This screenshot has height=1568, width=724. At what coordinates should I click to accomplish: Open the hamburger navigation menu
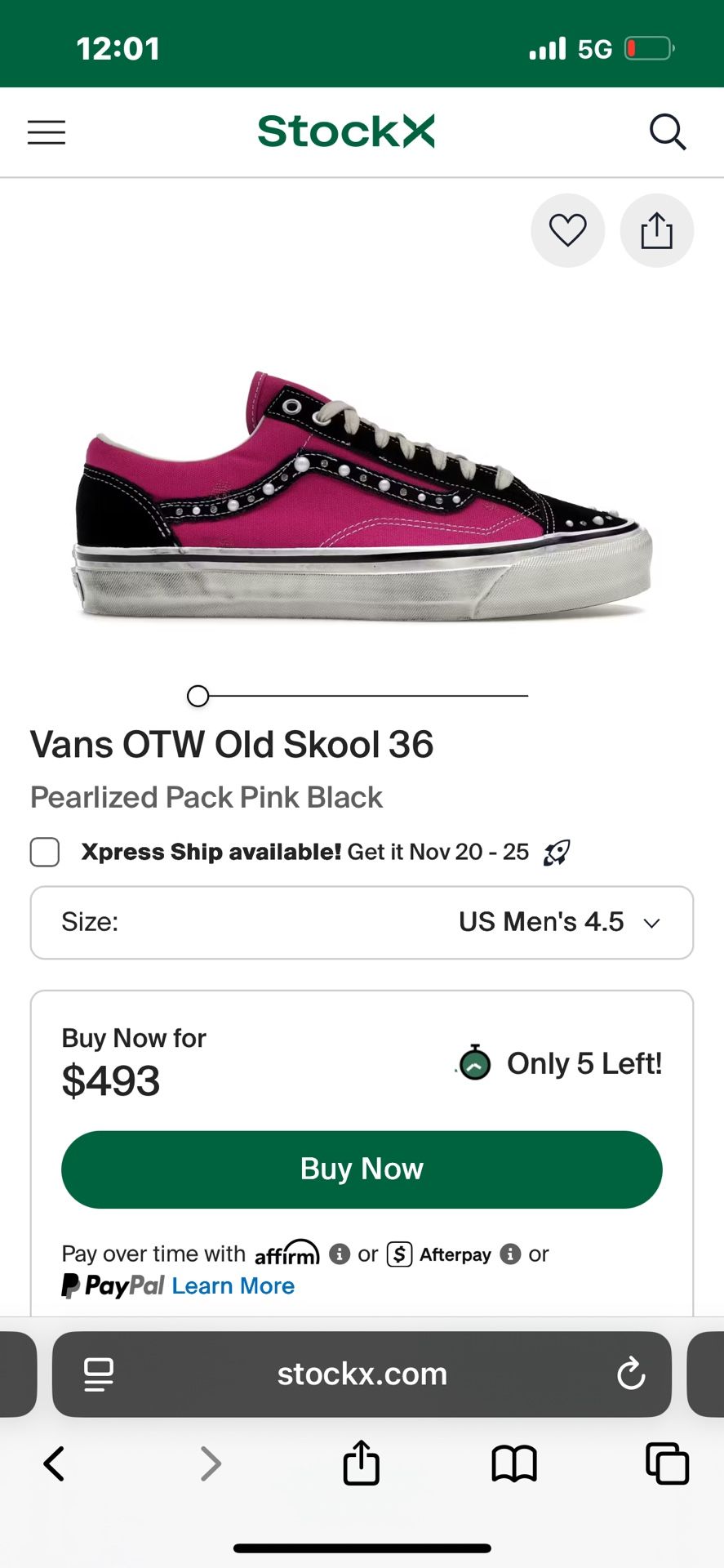46,131
